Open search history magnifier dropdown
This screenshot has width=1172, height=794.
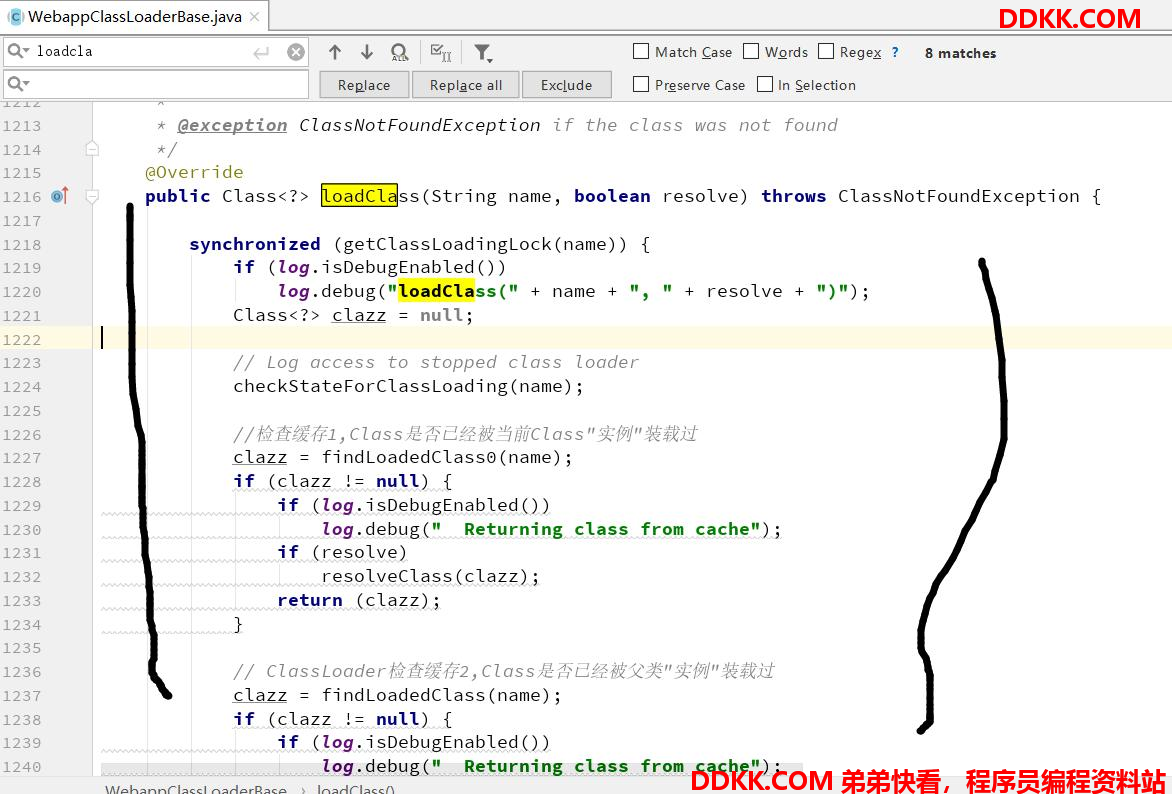(x=18, y=51)
